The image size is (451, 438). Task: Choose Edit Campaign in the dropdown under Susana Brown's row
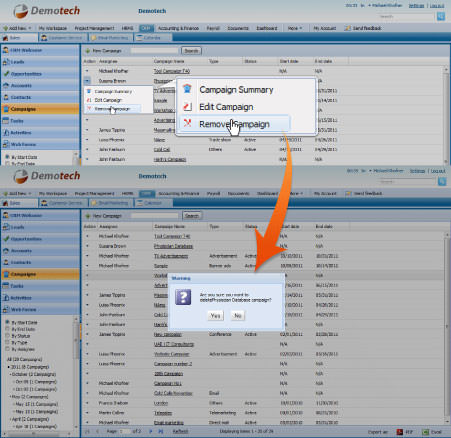108,100
